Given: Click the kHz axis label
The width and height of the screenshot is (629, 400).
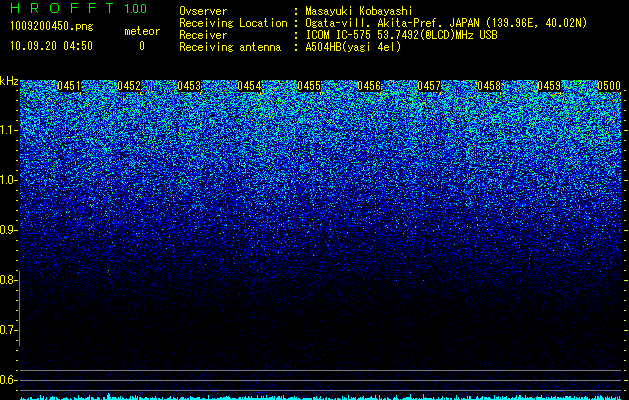Looking at the screenshot, I should [x=9, y=81].
